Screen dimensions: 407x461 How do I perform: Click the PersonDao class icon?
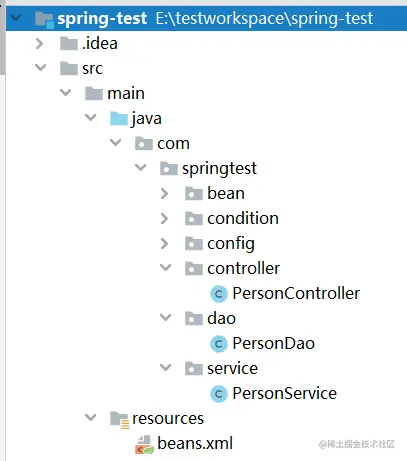219,344
